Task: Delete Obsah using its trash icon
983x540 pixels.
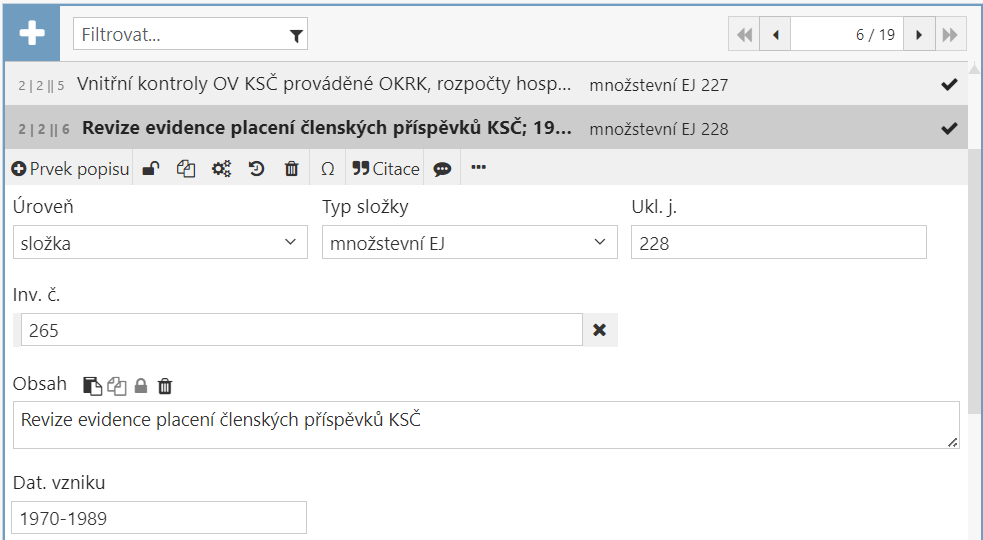Action: (x=165, y=385)
